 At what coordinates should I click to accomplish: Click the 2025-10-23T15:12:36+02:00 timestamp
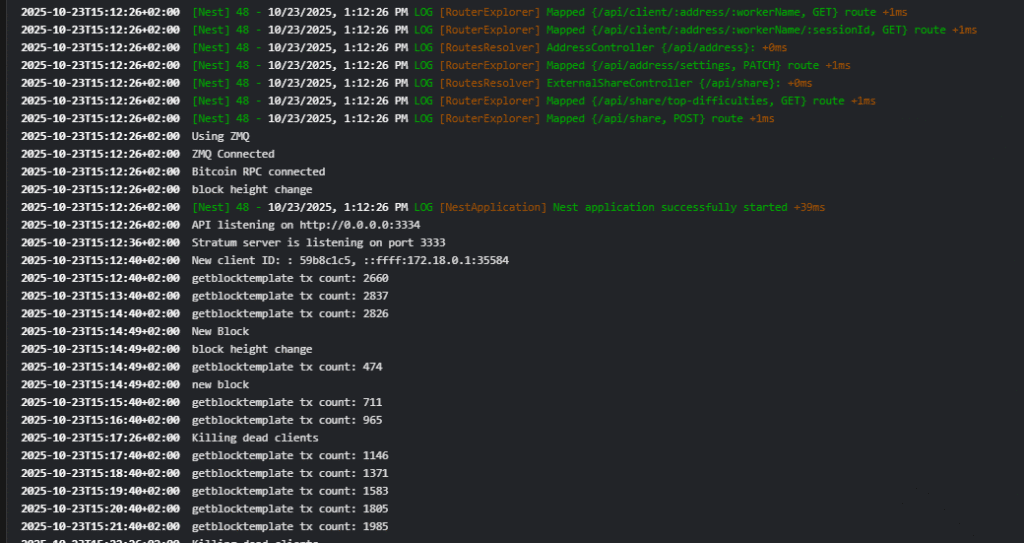point(100,243)
